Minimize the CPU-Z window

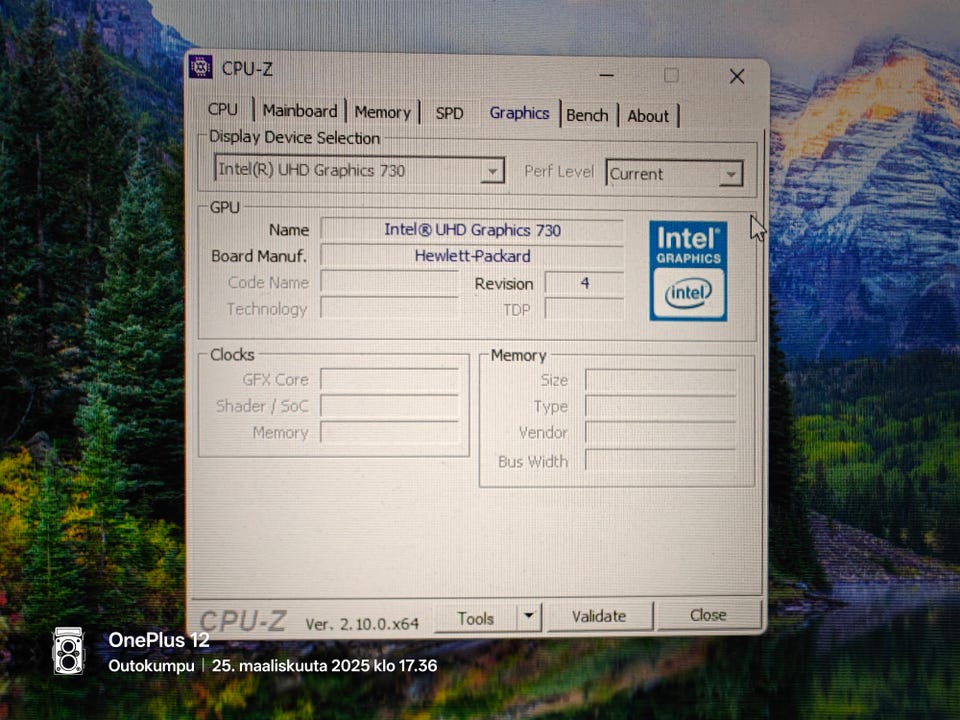tap(607, 75)
